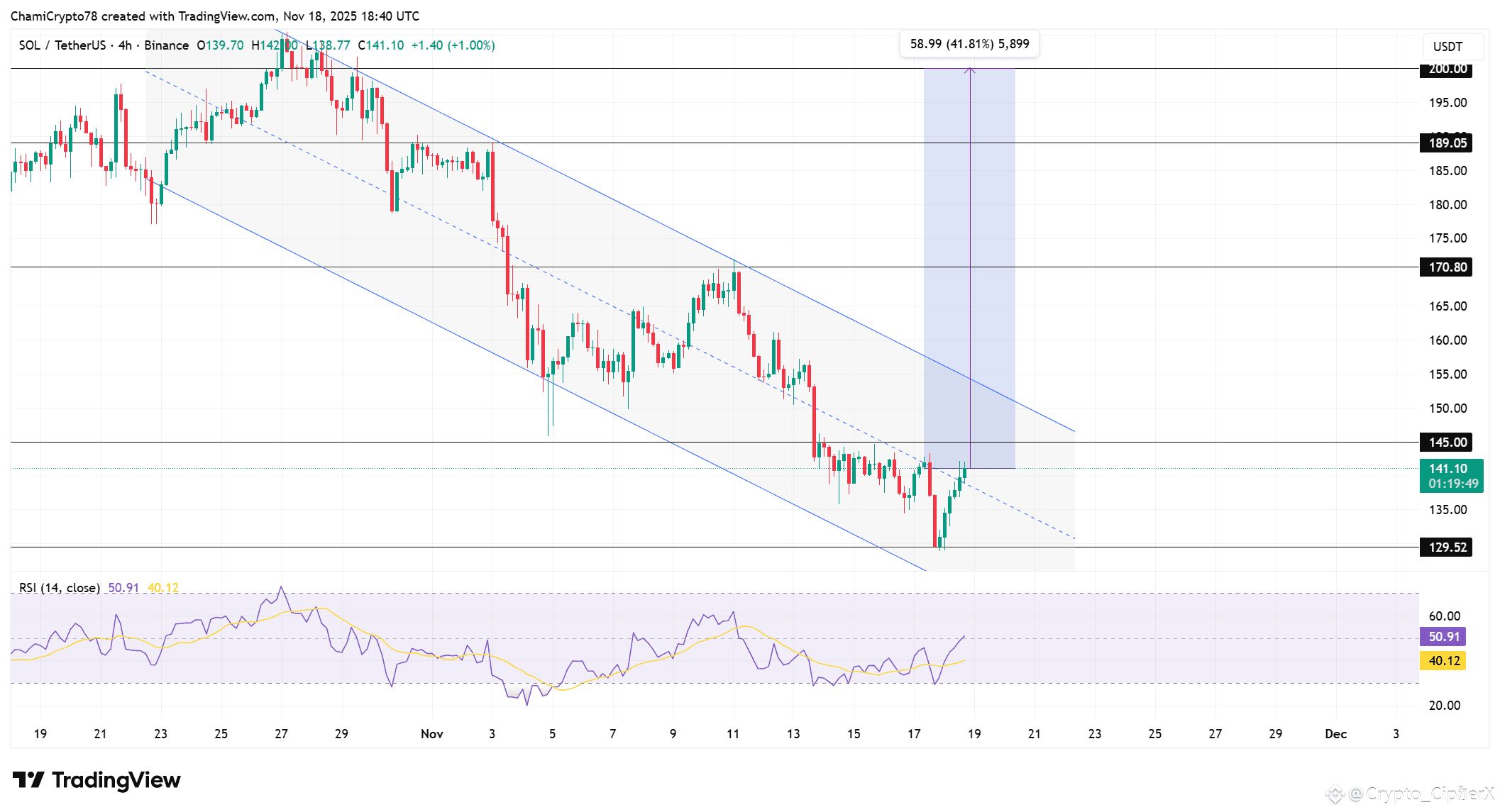Open the SOL / TetherUS symbol in the legend
Viewport: 1500px width, 812px height.
point(64,45)
